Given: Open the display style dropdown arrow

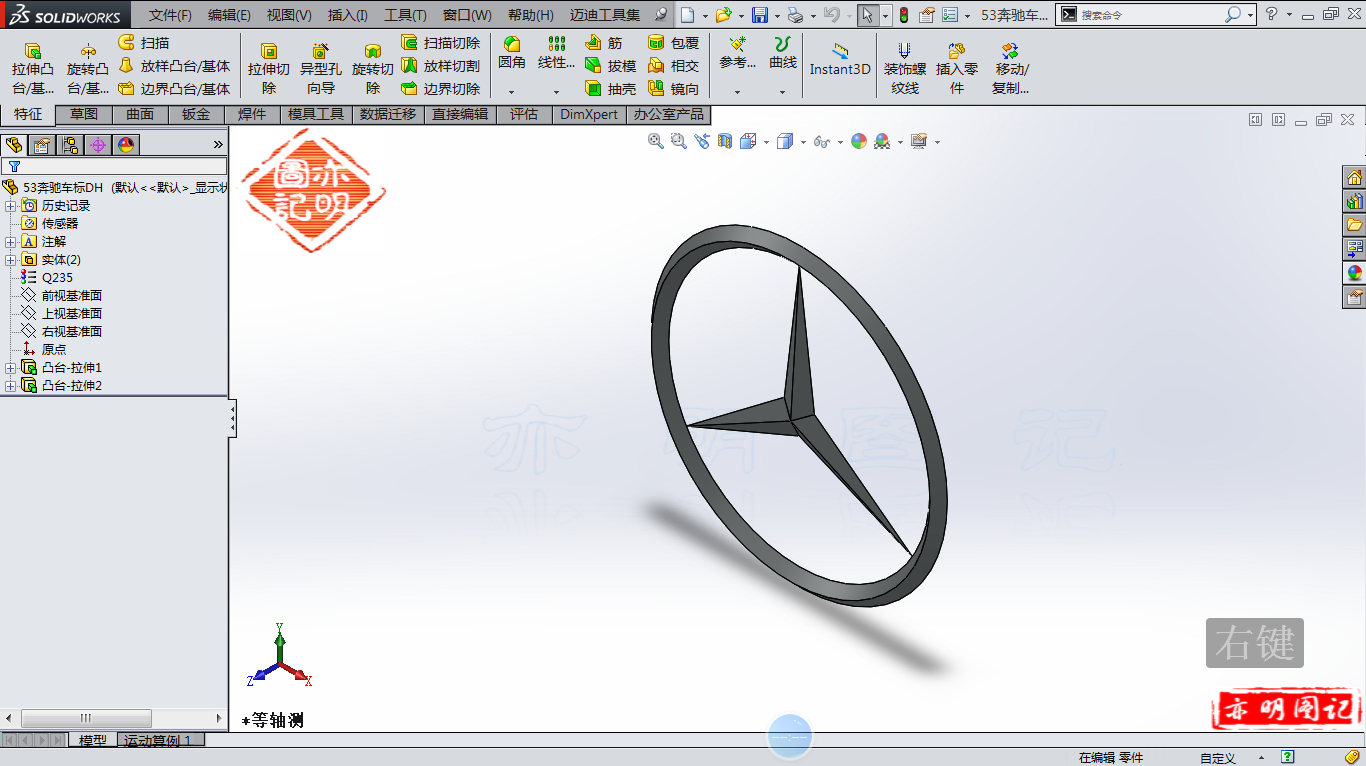Looking at the screenshot, I should [x=802, y=142].
